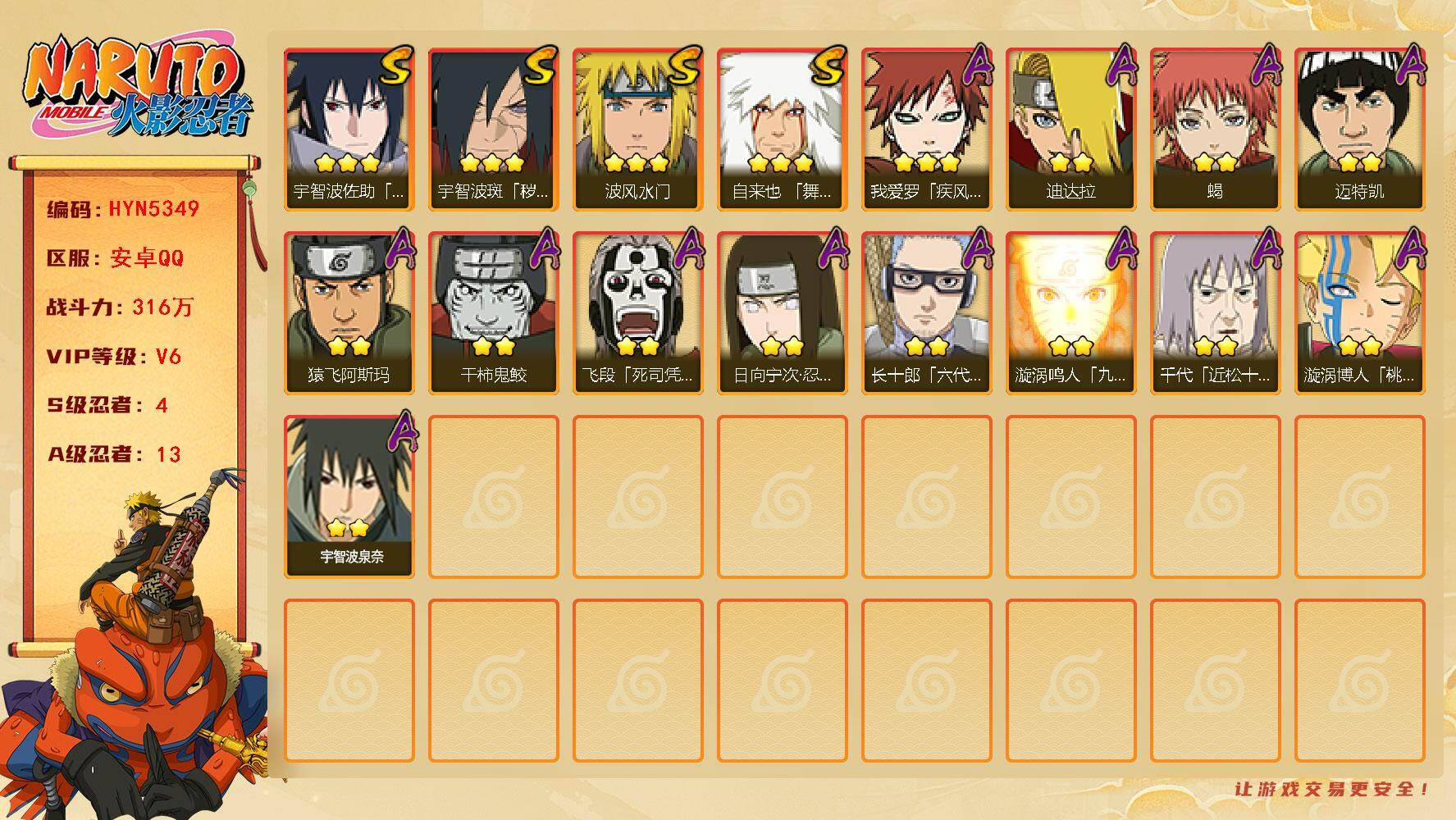Click the account code HYN5349 text

coord(154,208)
